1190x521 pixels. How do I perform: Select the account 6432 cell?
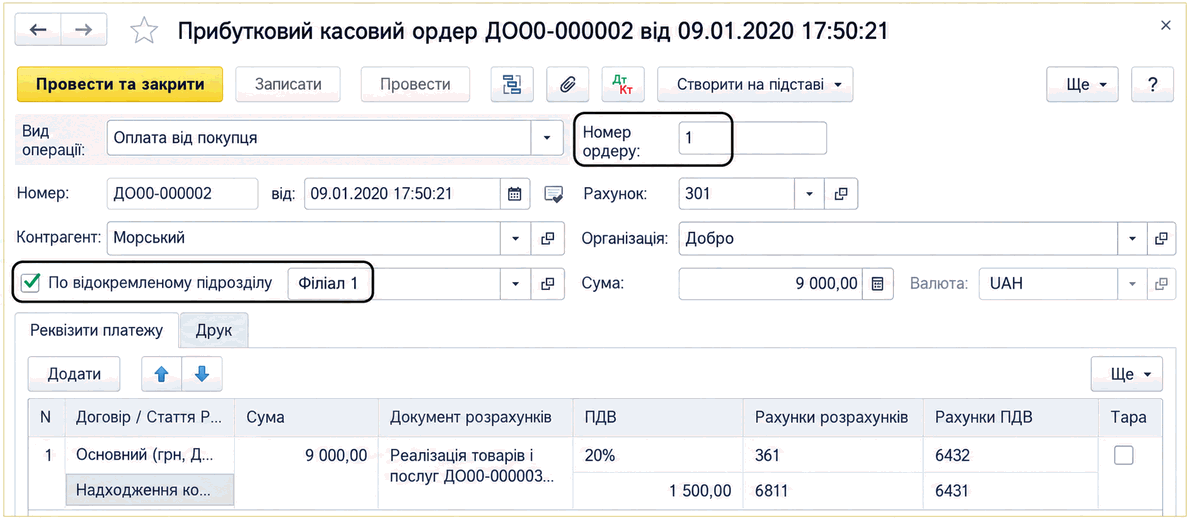coord(1011,455)
